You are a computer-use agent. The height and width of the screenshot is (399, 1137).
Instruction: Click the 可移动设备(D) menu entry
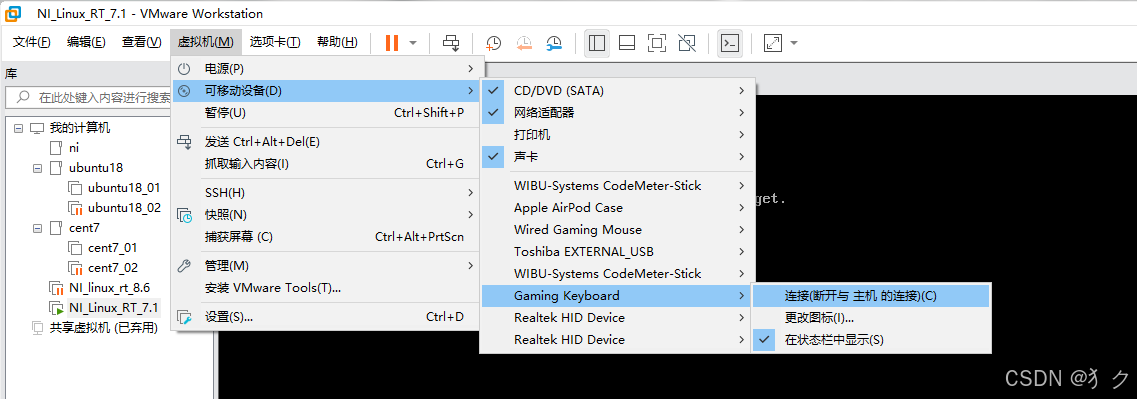tap(326, 91)
